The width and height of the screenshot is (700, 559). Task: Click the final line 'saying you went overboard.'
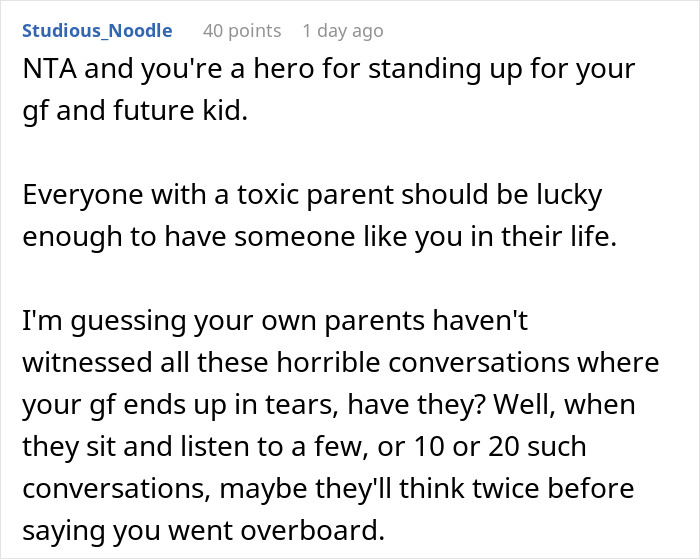[x=204, y=531]
